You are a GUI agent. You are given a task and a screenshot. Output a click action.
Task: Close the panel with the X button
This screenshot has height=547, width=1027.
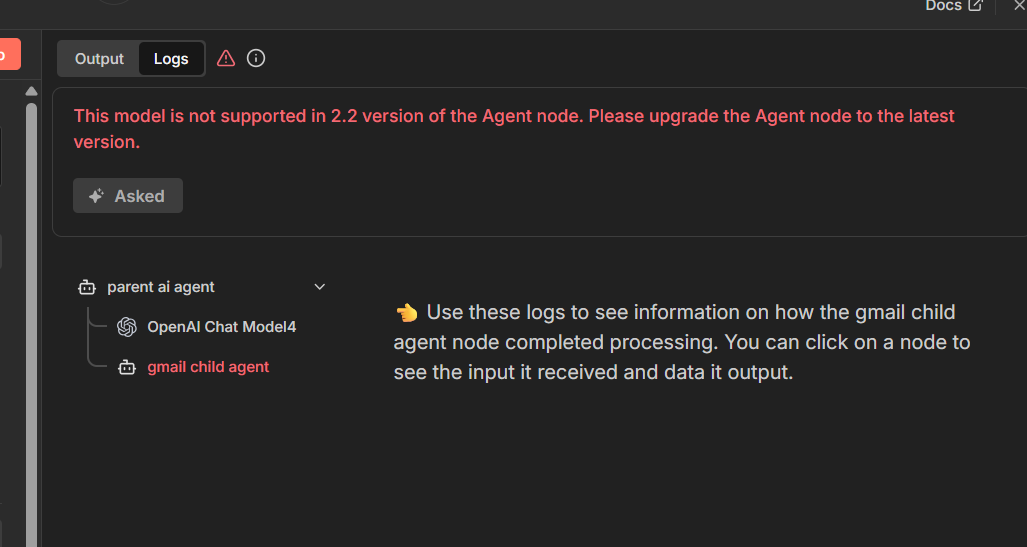(x=1018, y=6)
